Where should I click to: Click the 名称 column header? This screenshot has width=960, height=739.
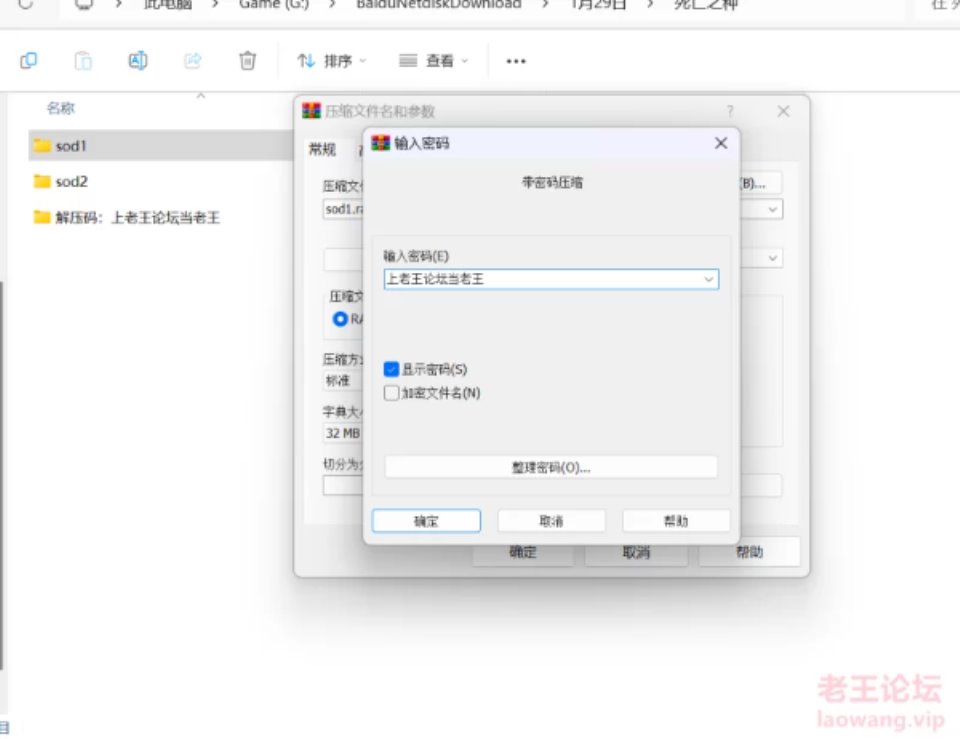pos(61,108)
